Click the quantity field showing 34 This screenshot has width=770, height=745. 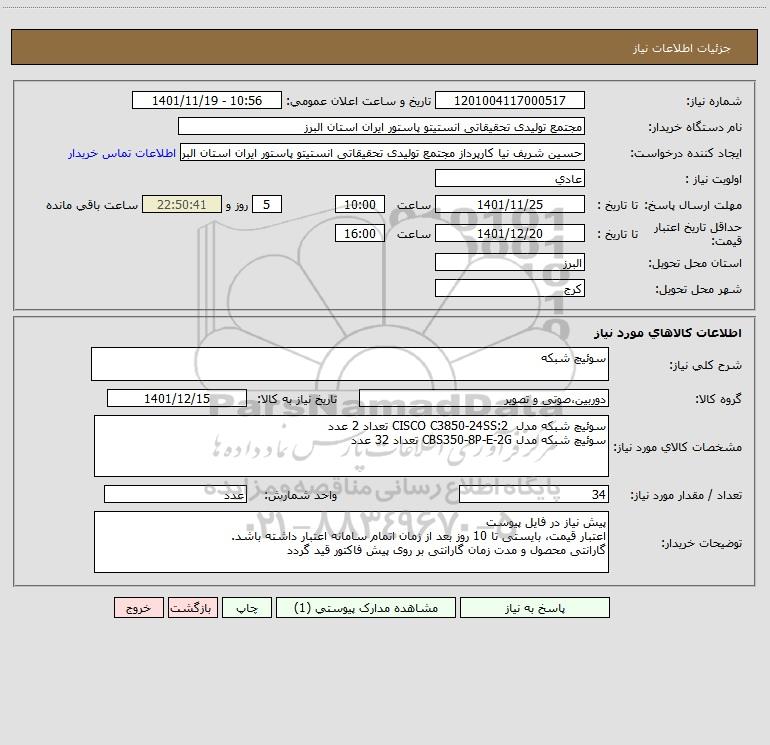[x=534, y=494]
